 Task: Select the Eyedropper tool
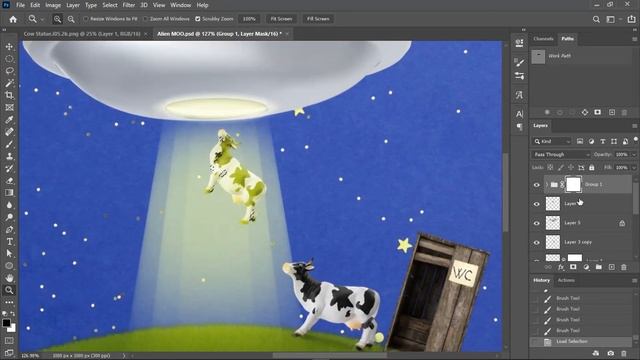coord(9,120)
